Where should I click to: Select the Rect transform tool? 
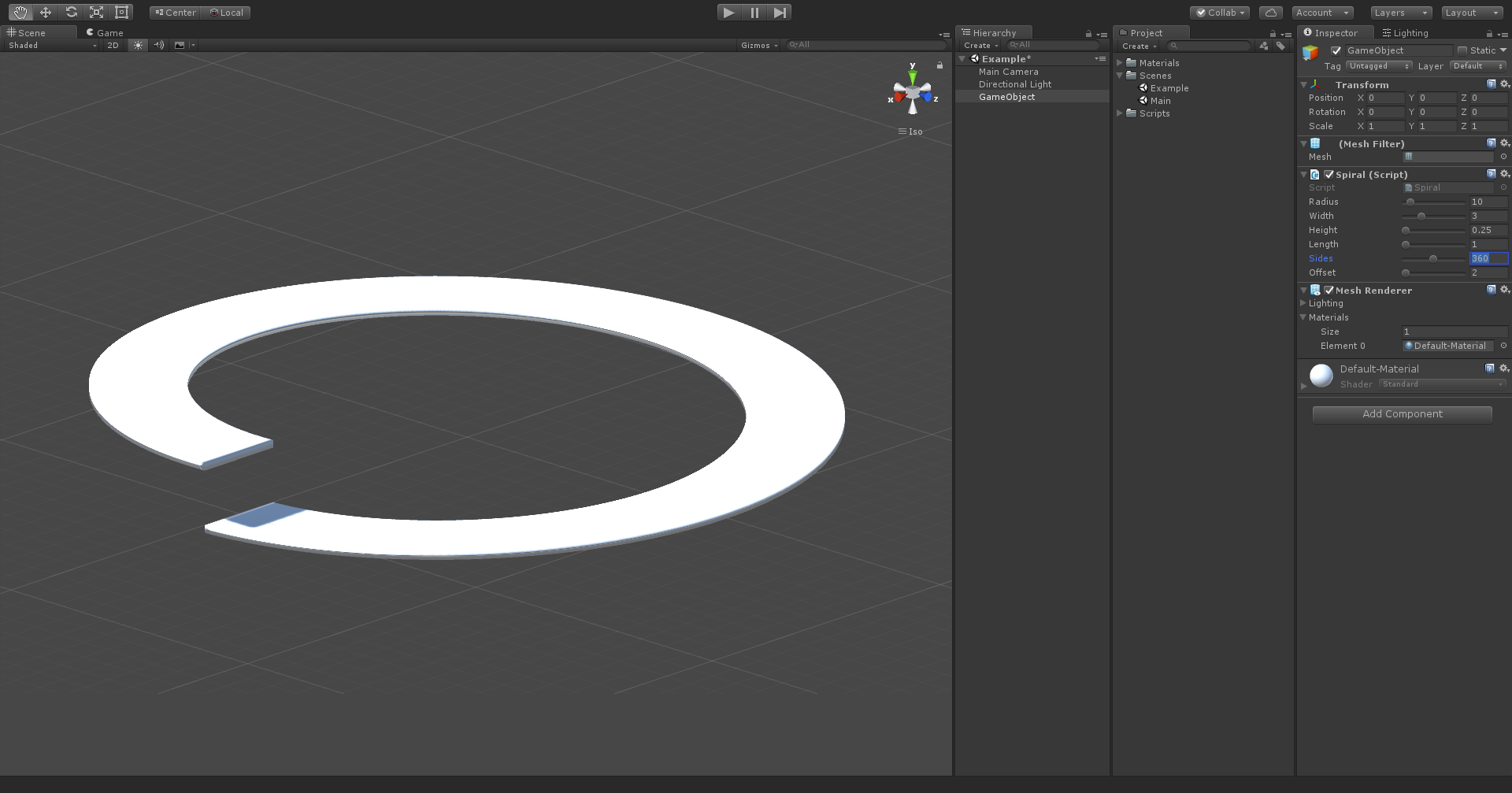click(121, 13)
